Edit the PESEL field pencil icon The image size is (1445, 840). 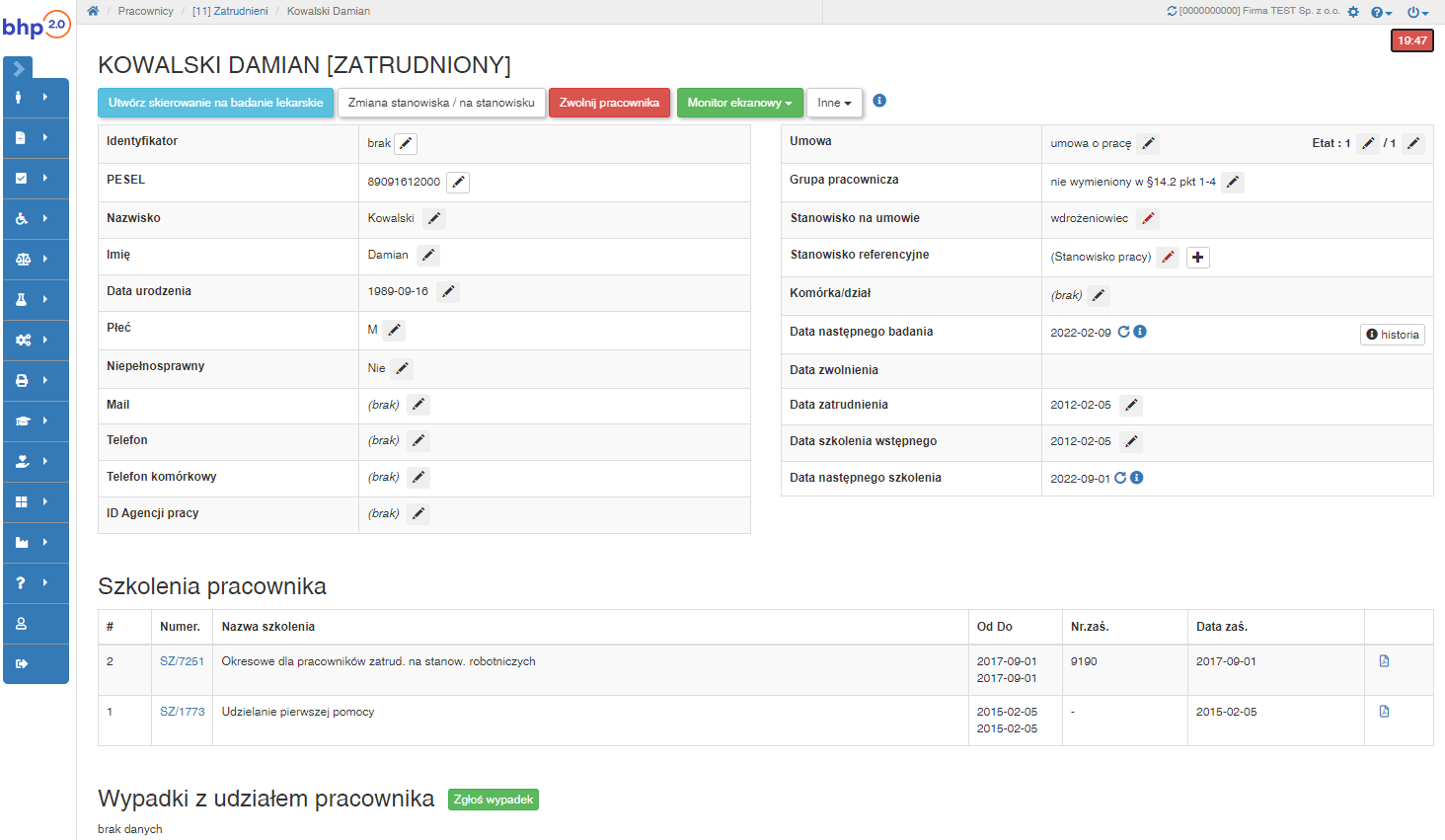tap(458, 183)
